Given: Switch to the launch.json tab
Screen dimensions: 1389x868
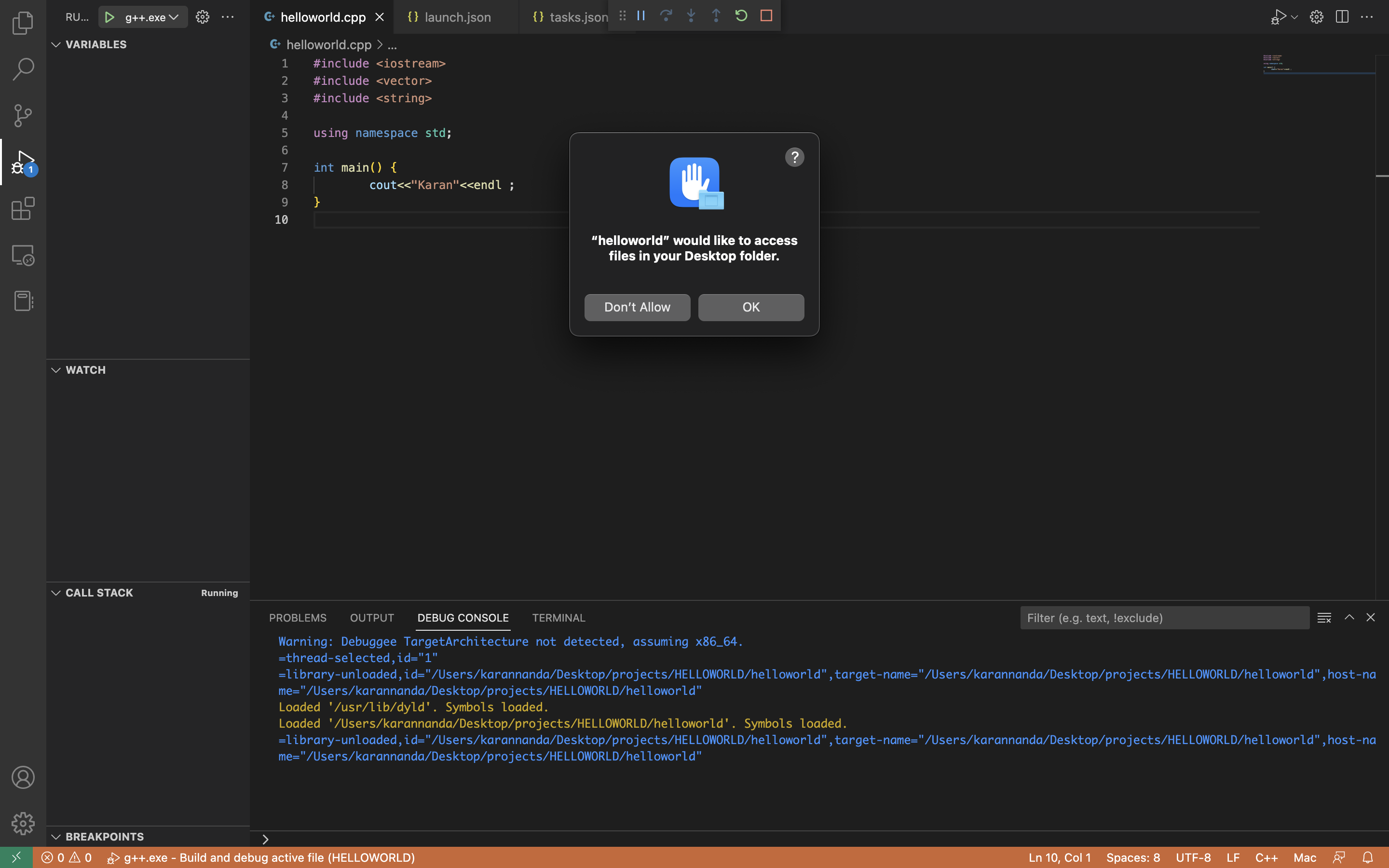Looking at the screenshot, I should pos(457,17).
